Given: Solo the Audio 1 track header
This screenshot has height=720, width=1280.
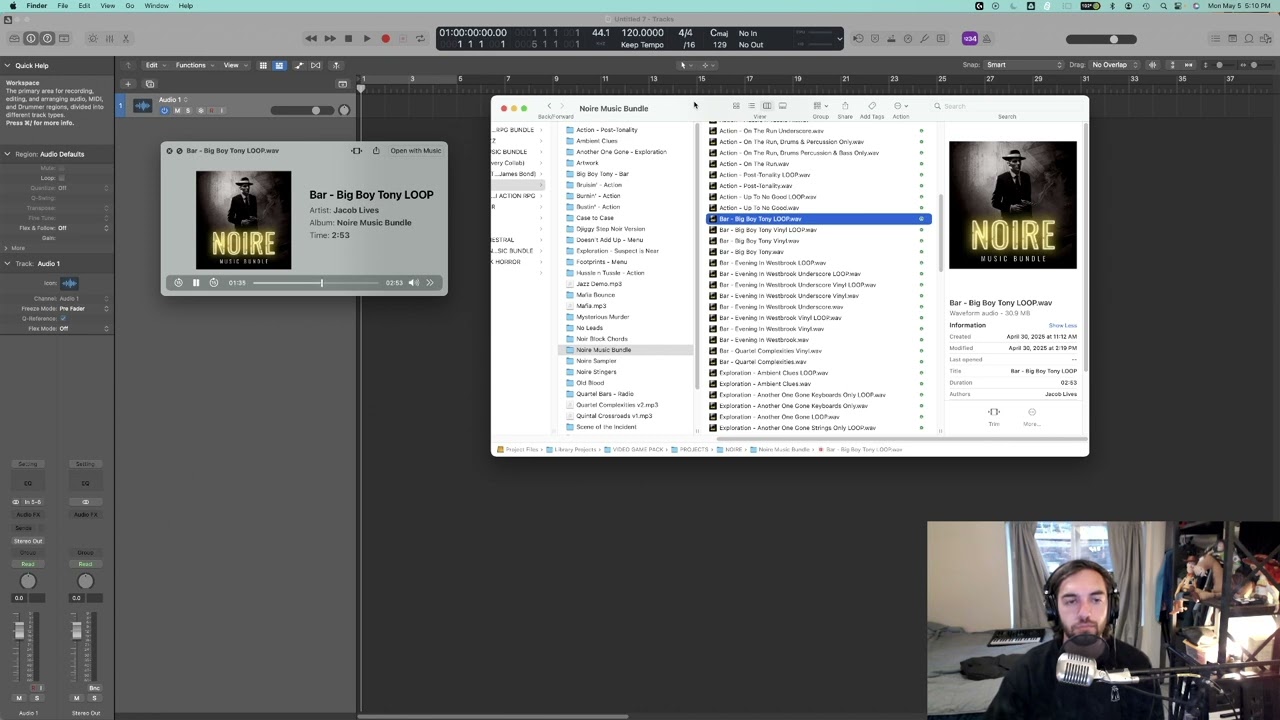Looking at the screenshot, I should [x=187, y=110].
